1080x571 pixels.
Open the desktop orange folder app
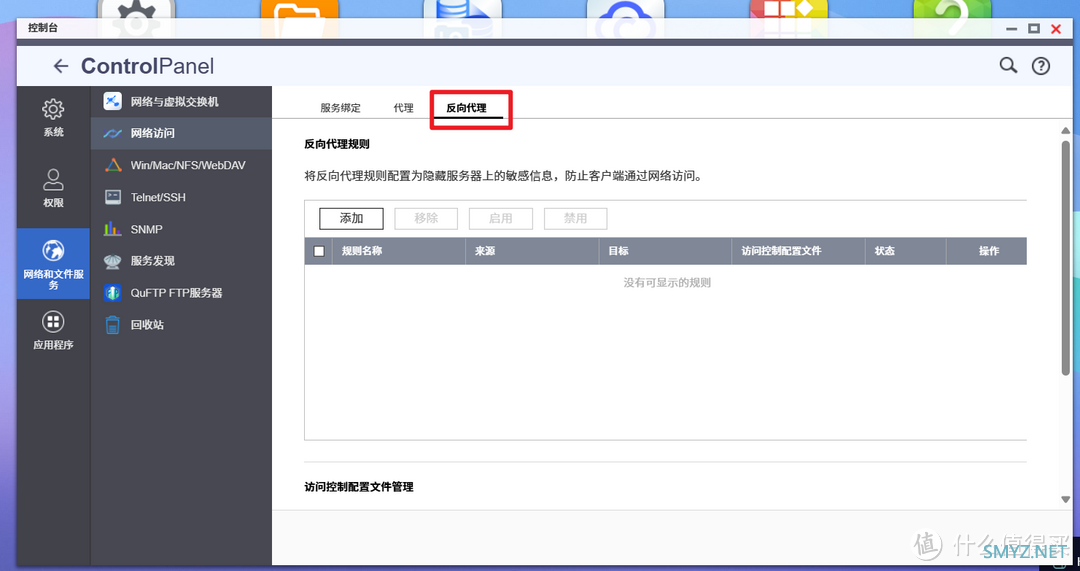pos(300,18)
